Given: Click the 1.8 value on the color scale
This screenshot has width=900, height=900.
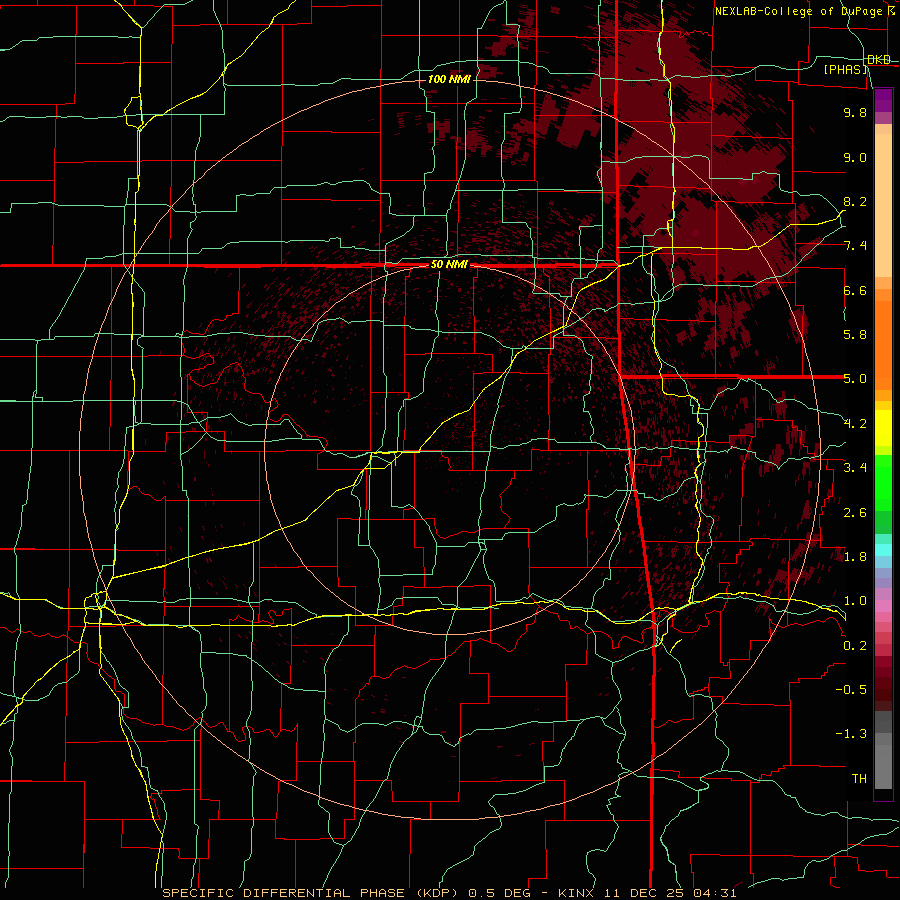Looking at the screenshot, I should point(855,557).
